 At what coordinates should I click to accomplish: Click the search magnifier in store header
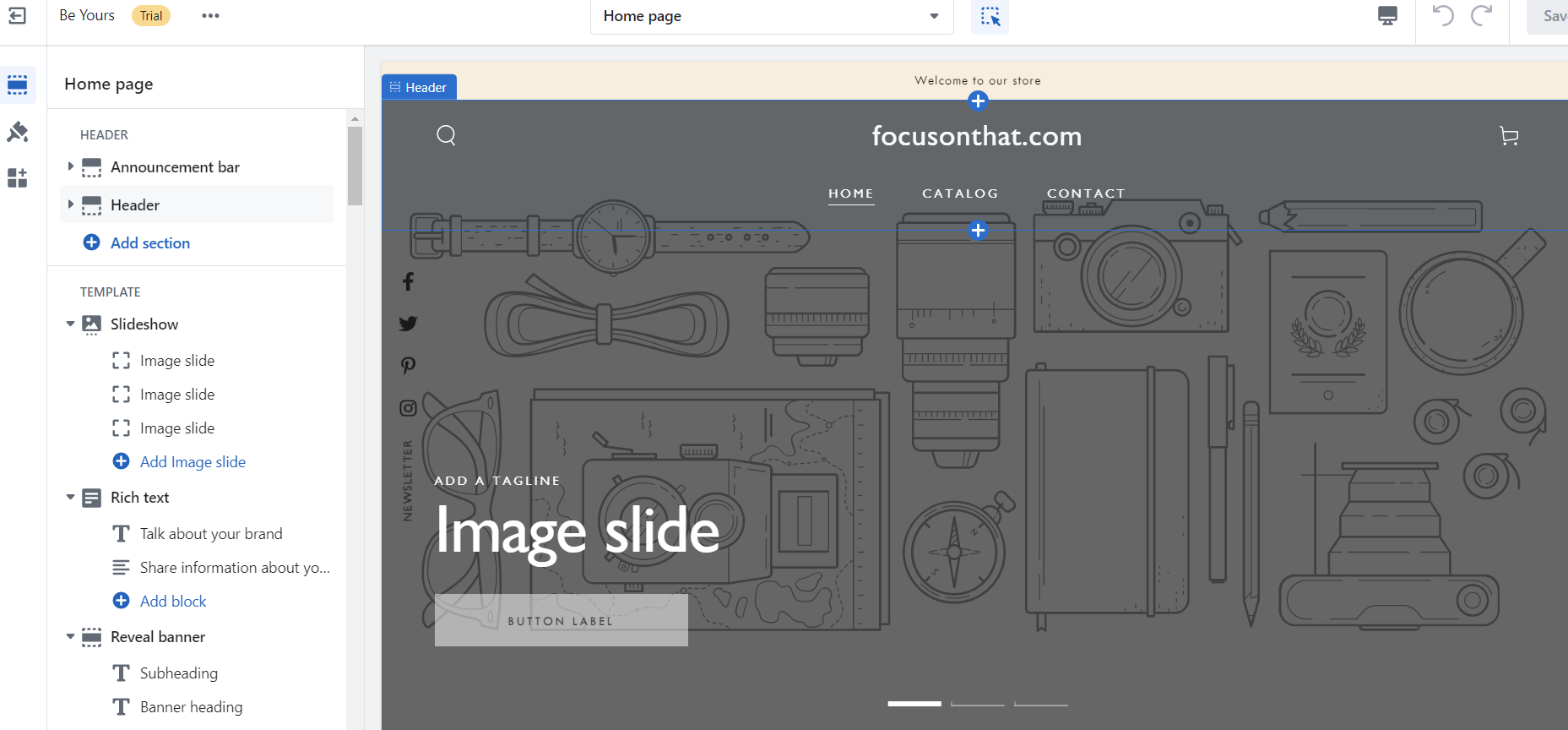pyautogui.click(x=446, y=135)
